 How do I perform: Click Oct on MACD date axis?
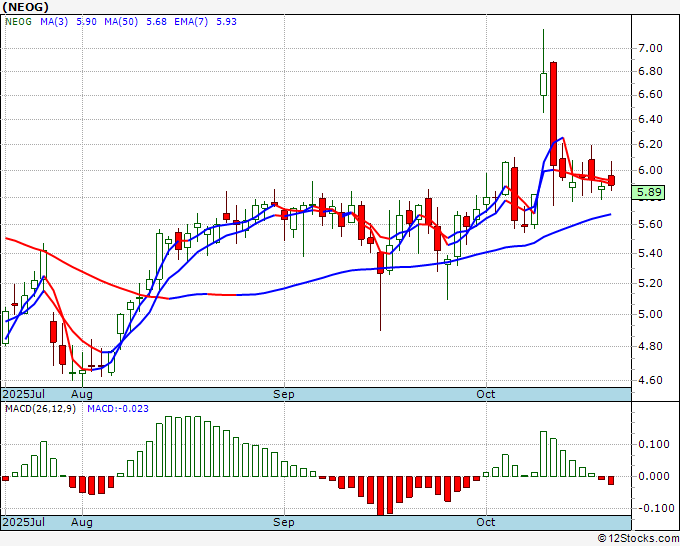(486, 522)
